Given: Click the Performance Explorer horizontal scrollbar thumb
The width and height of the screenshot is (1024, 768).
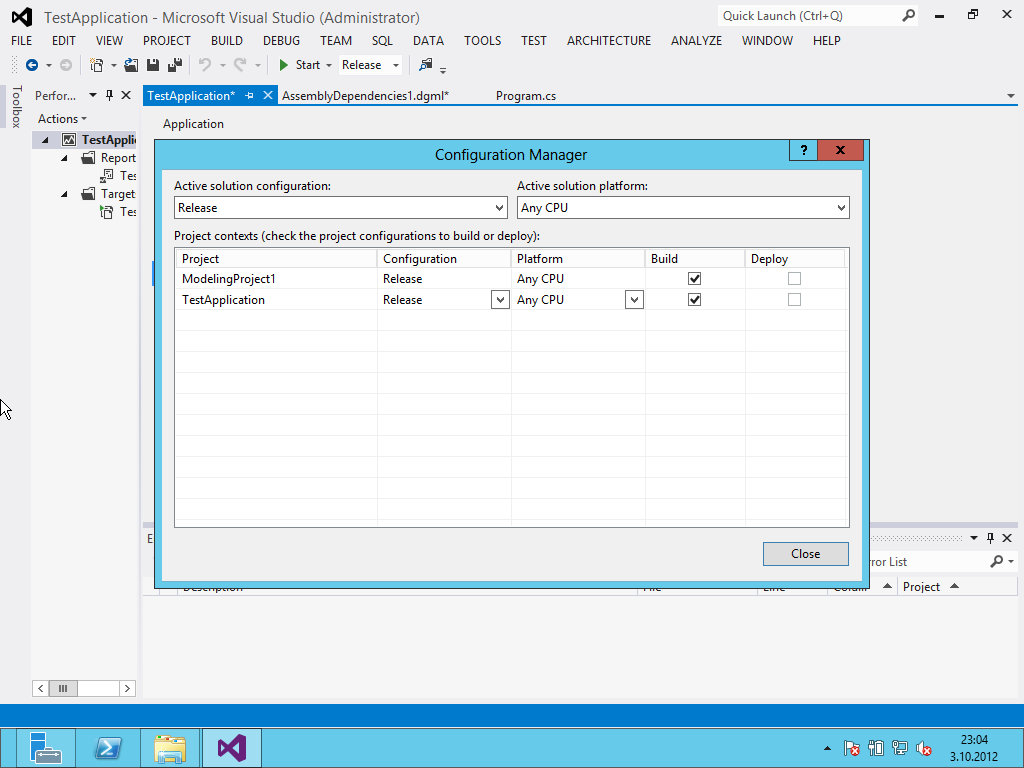Looking at the screenshot, I should click(63, 688).
